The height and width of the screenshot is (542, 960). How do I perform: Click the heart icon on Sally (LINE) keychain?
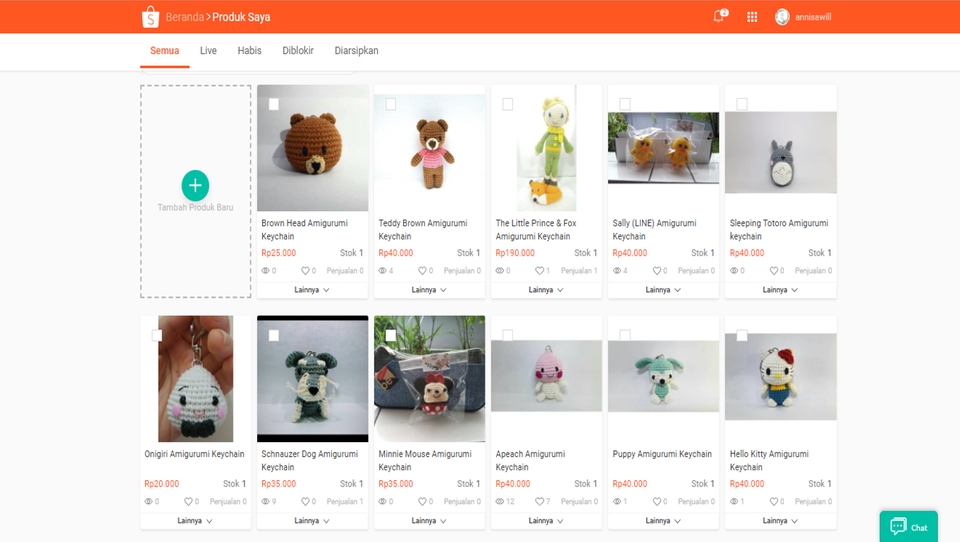(x=656, y=271)
